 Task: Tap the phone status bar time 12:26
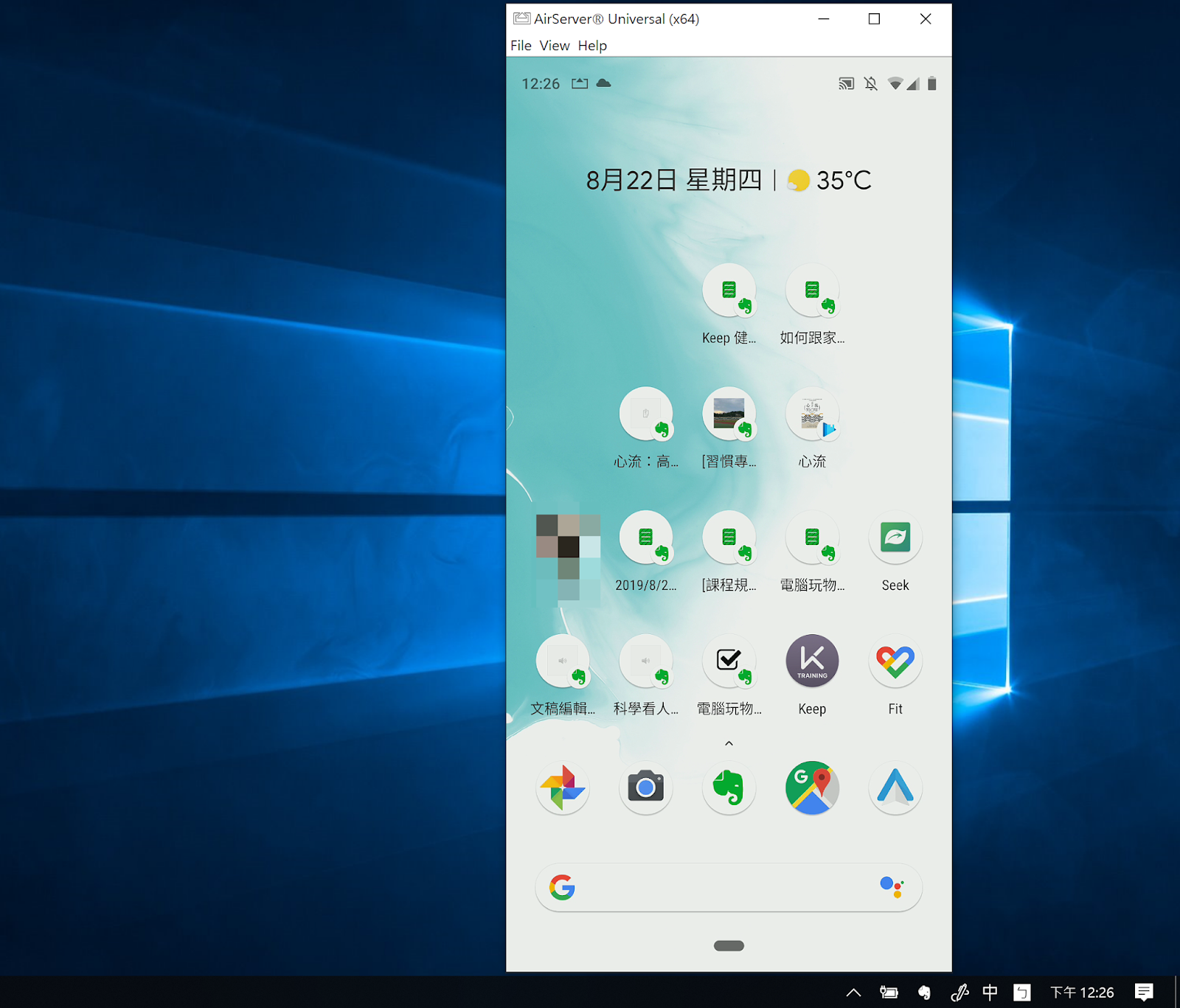(x=541, y=84)
